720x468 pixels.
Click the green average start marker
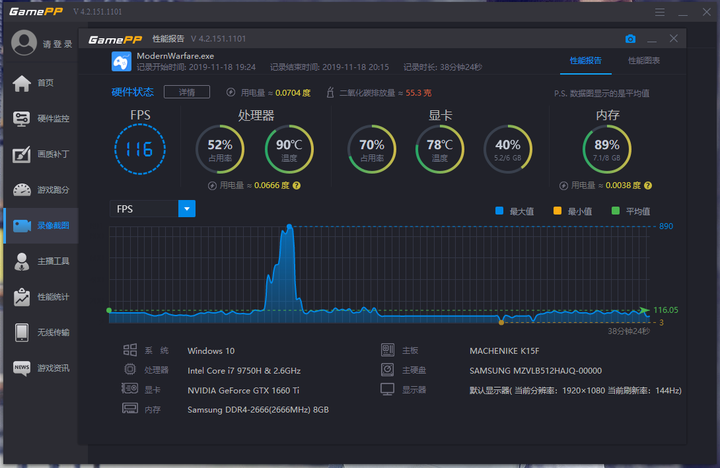pos(109,310)
